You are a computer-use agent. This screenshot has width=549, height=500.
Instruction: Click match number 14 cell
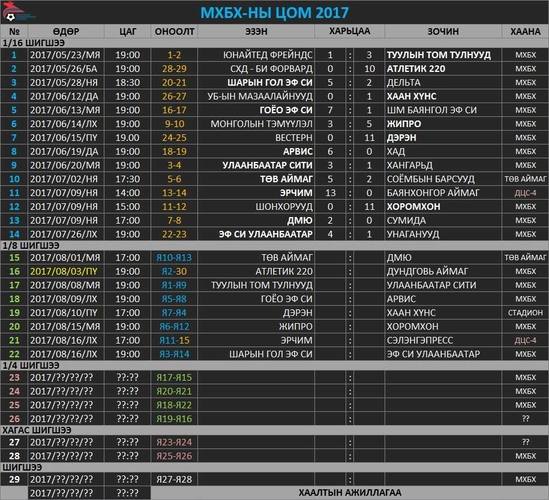click(x=14, y=234)
